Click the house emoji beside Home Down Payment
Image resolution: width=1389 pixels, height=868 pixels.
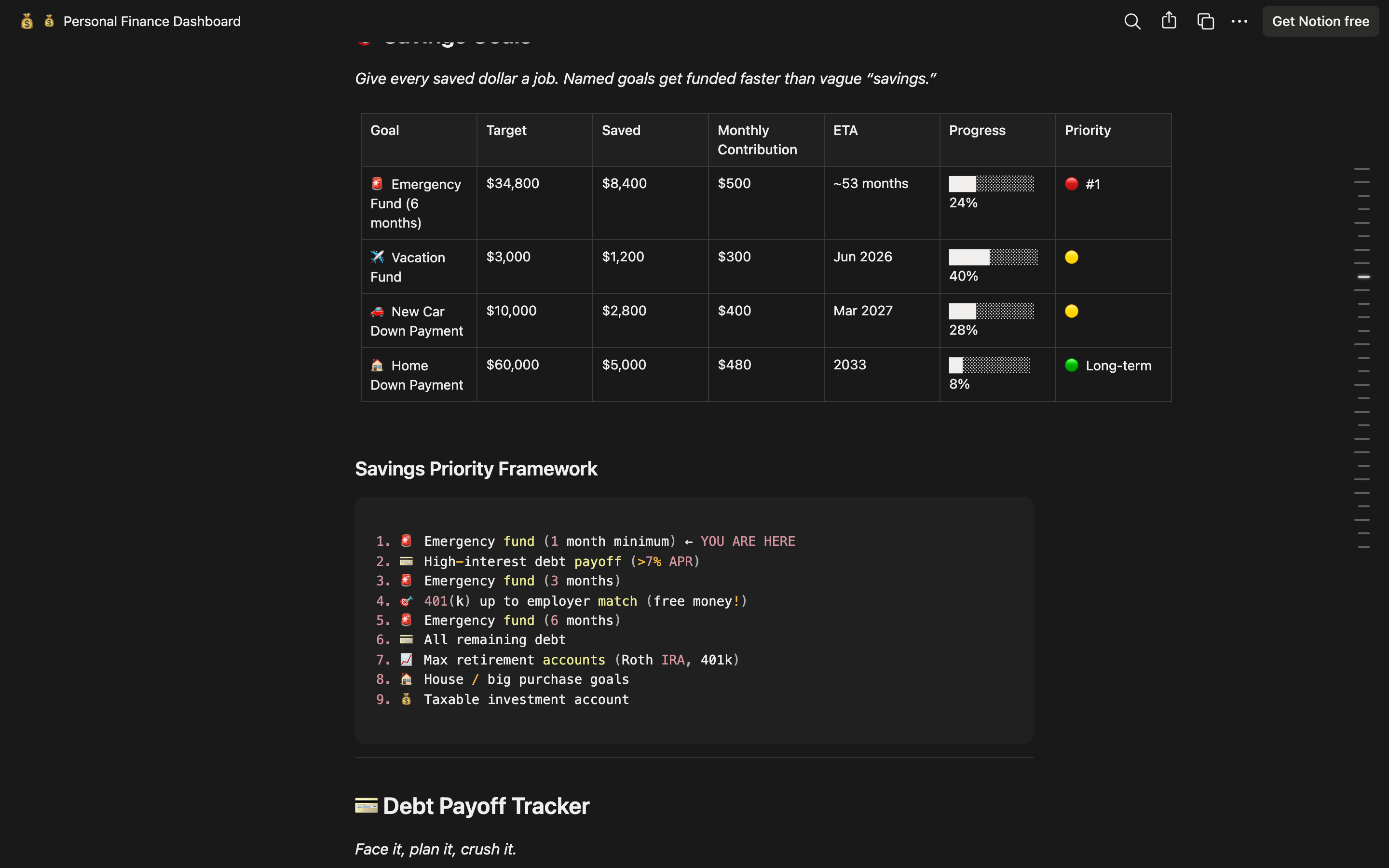pos(377,365)
